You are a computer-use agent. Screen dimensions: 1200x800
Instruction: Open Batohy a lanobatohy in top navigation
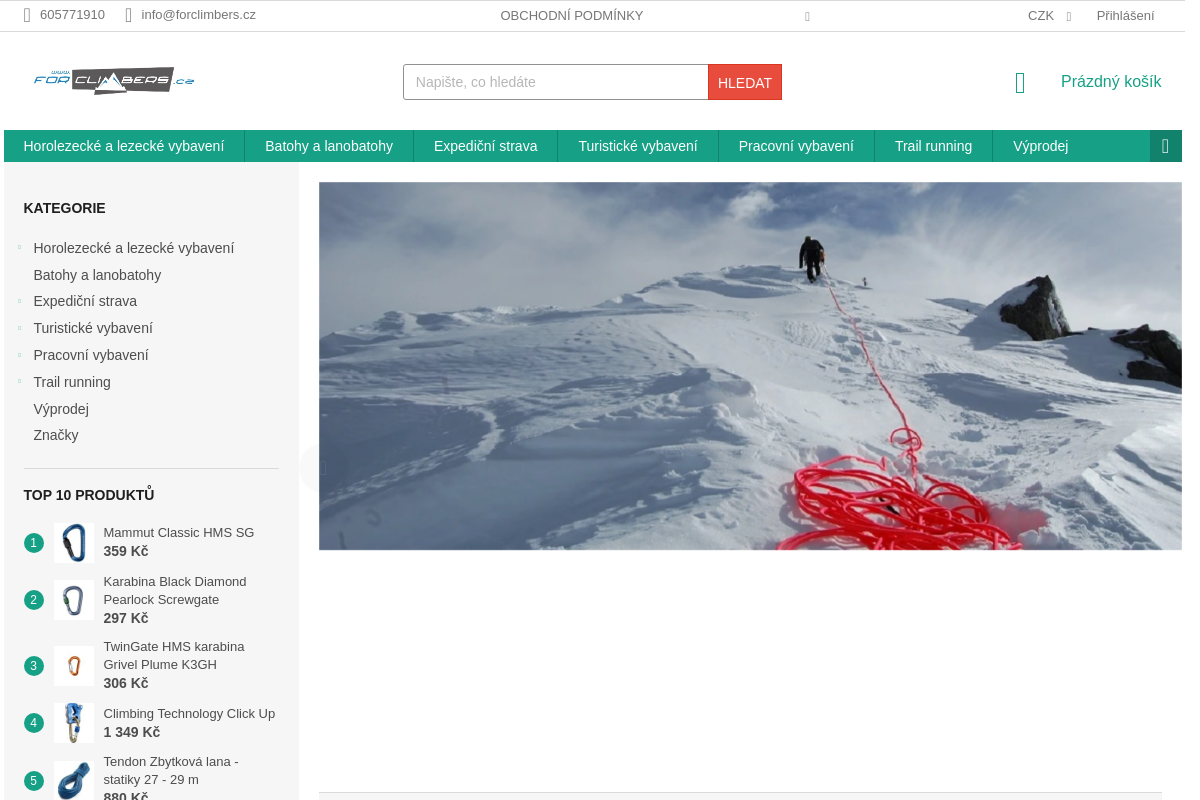coord(328,146)
